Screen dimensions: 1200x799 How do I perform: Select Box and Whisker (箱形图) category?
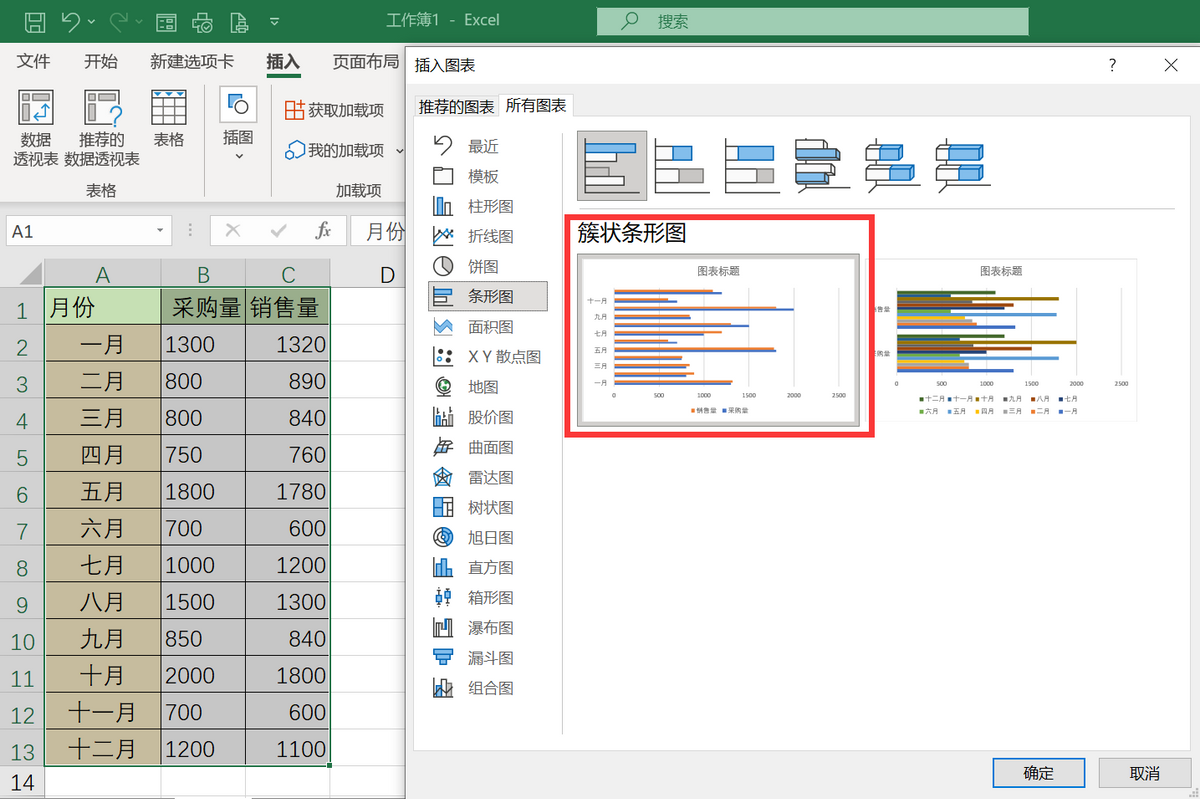[x=488, y=598]
